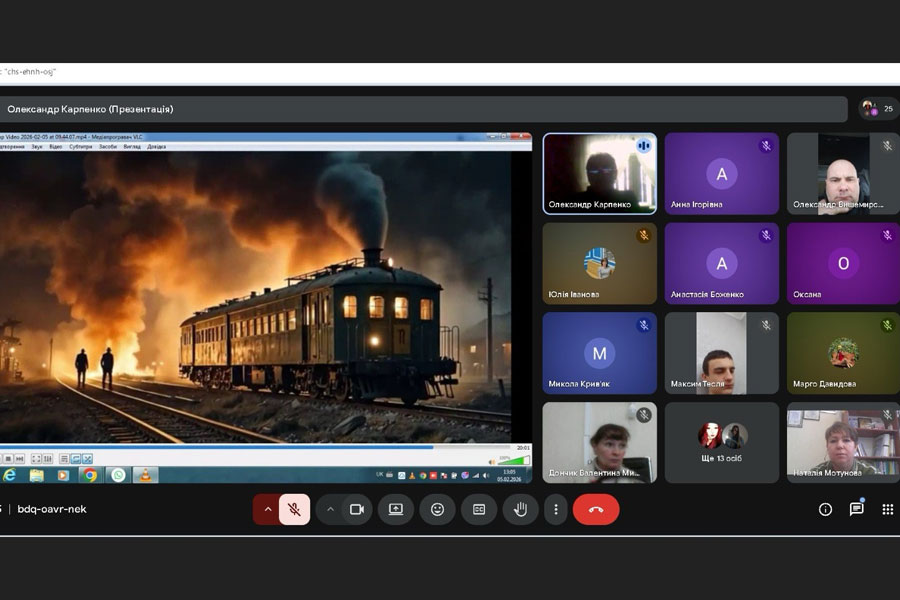Unmute the microphone

(x=294, y=509)
